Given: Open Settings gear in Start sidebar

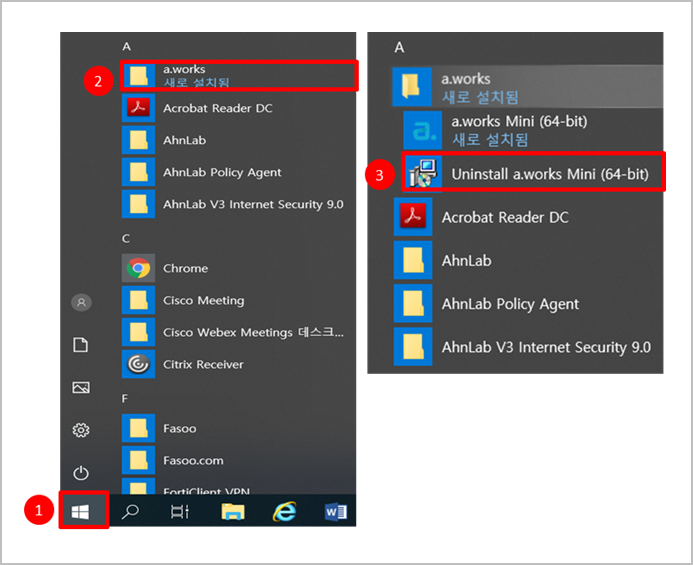Looking at the screenshot, I should pos(81,430).
